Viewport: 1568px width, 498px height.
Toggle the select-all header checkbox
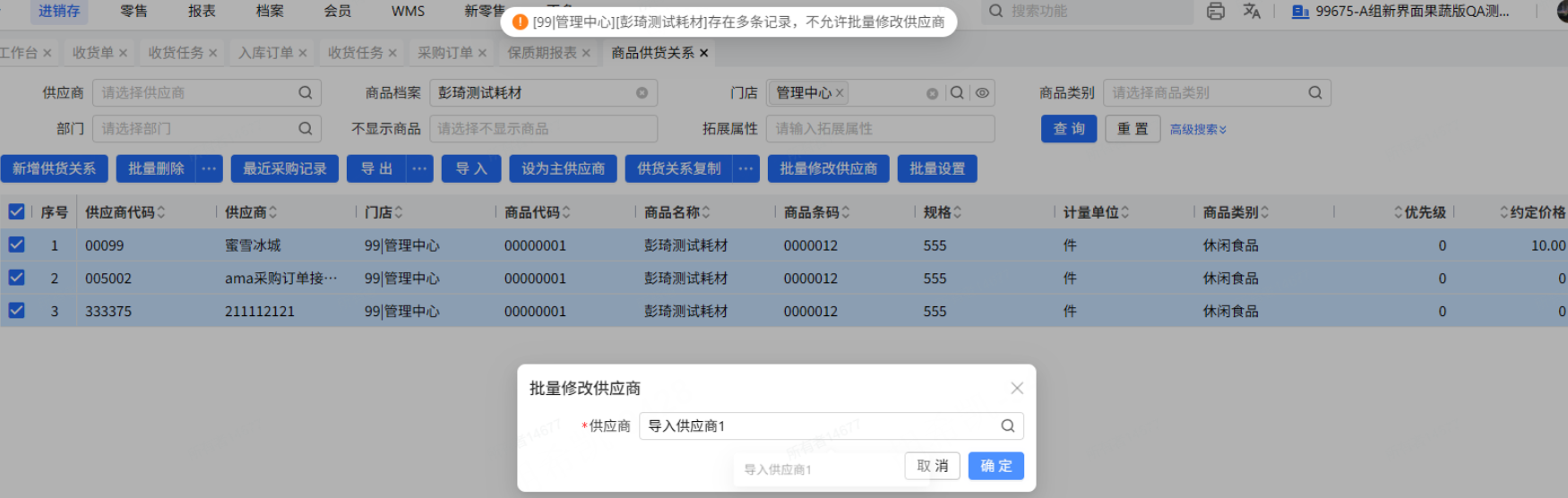click(x=16, y=211)
